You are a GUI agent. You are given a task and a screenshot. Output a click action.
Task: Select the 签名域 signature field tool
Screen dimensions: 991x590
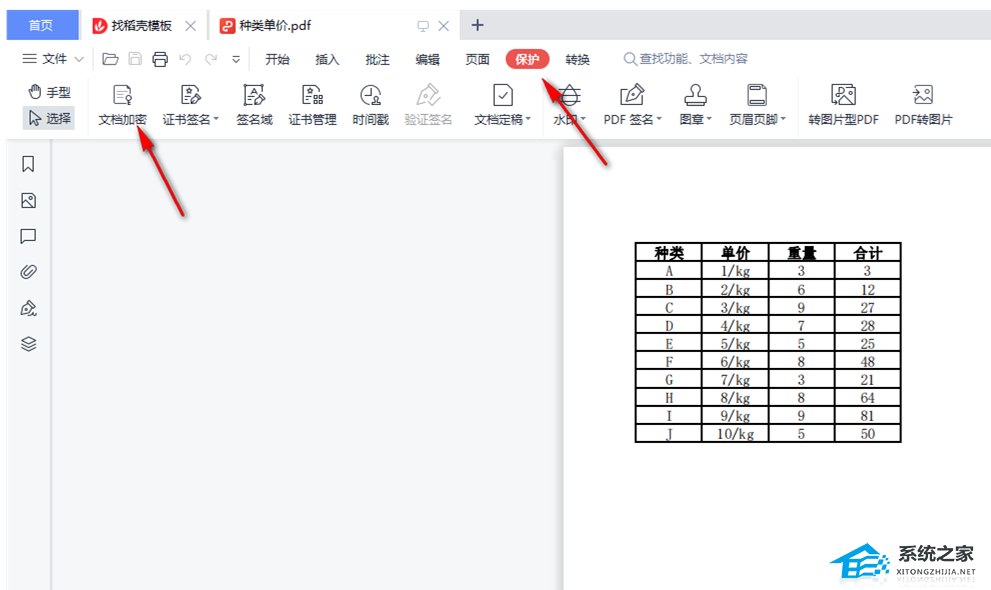(x=254, y=105)
